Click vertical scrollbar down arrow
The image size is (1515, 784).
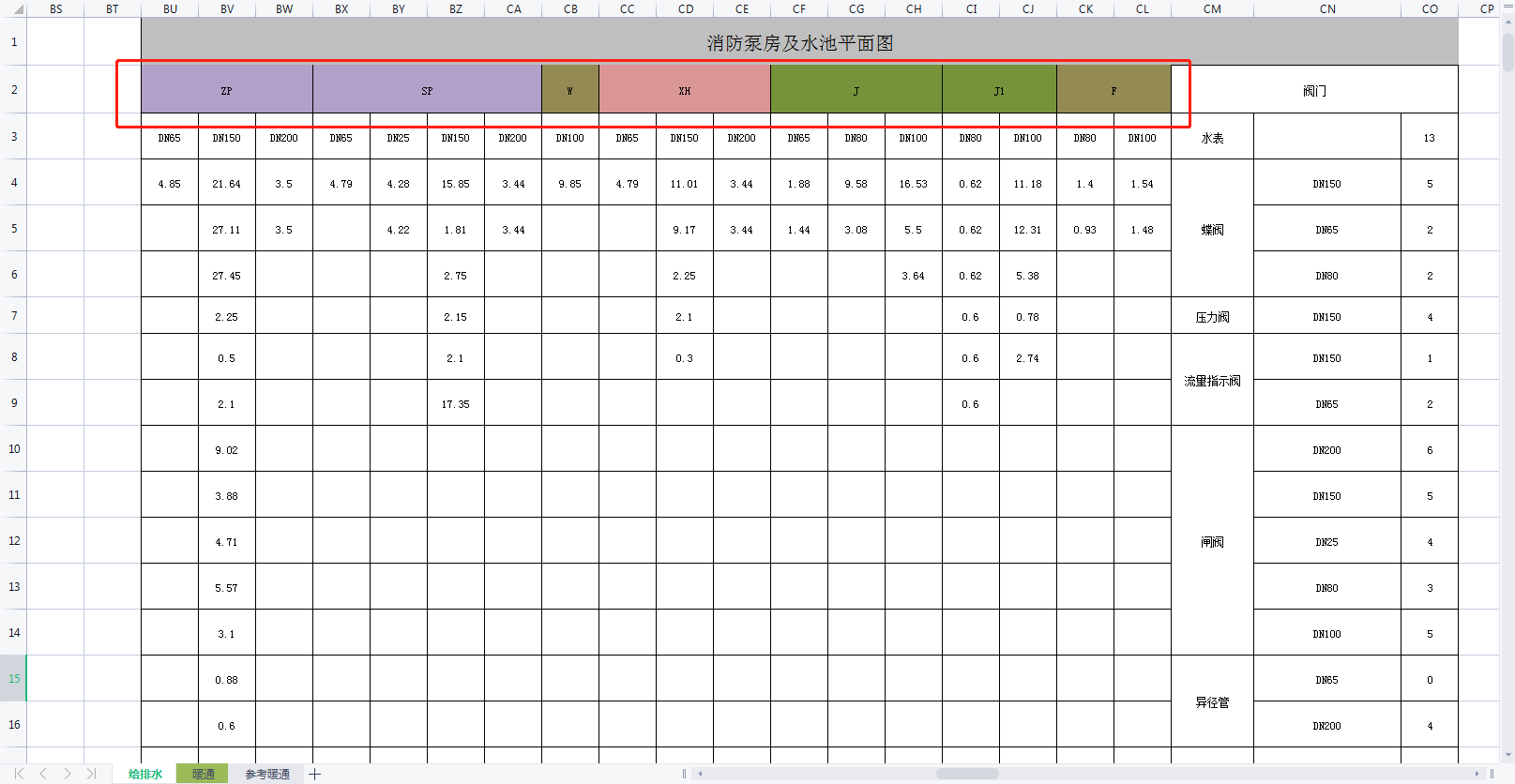pos(1507,754)
